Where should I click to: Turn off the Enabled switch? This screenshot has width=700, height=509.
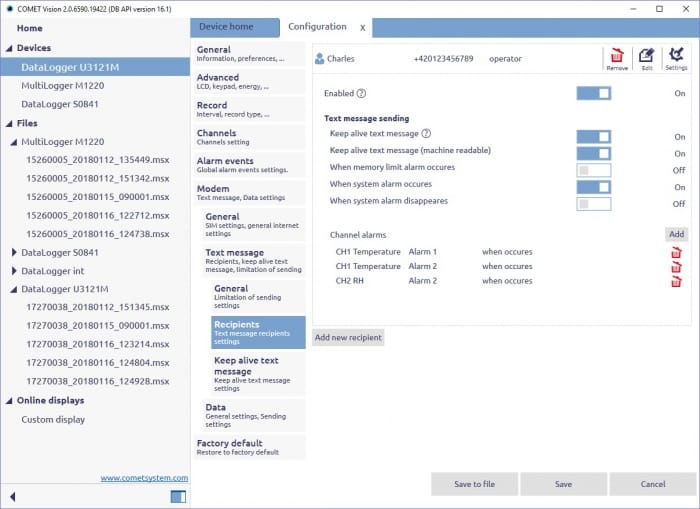point(593,93)
